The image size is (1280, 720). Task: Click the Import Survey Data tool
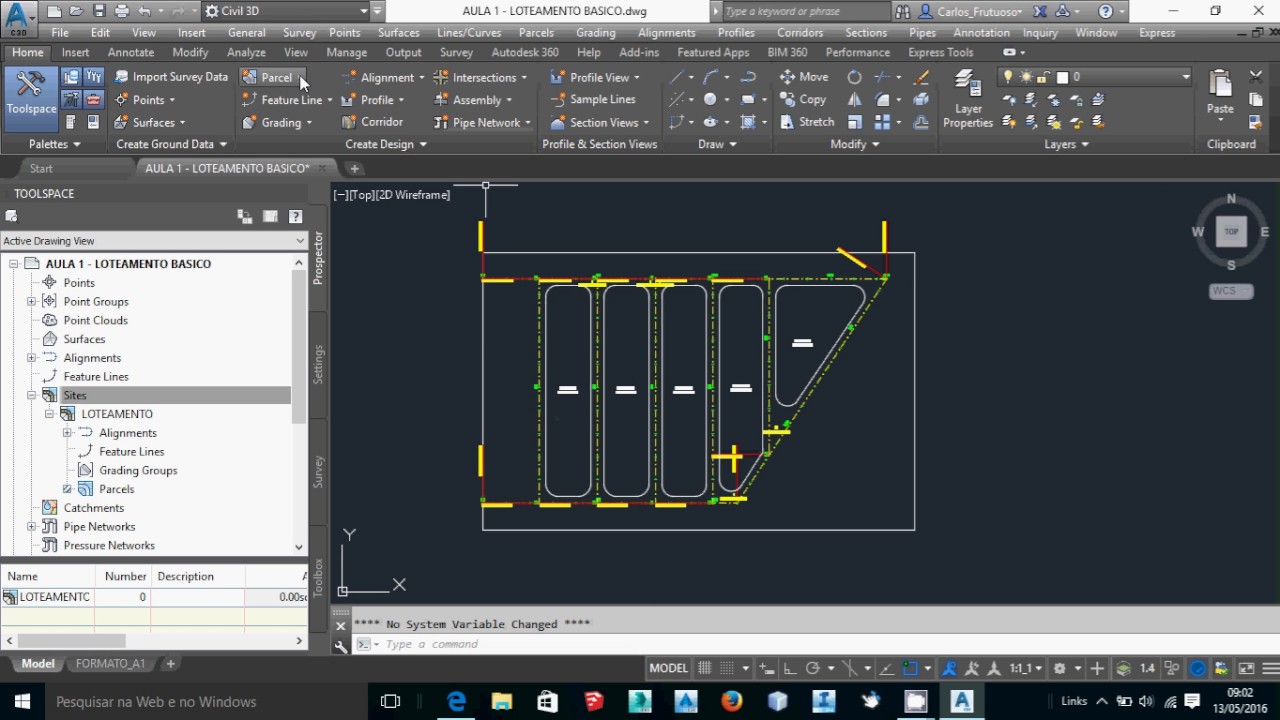[171, 77]
